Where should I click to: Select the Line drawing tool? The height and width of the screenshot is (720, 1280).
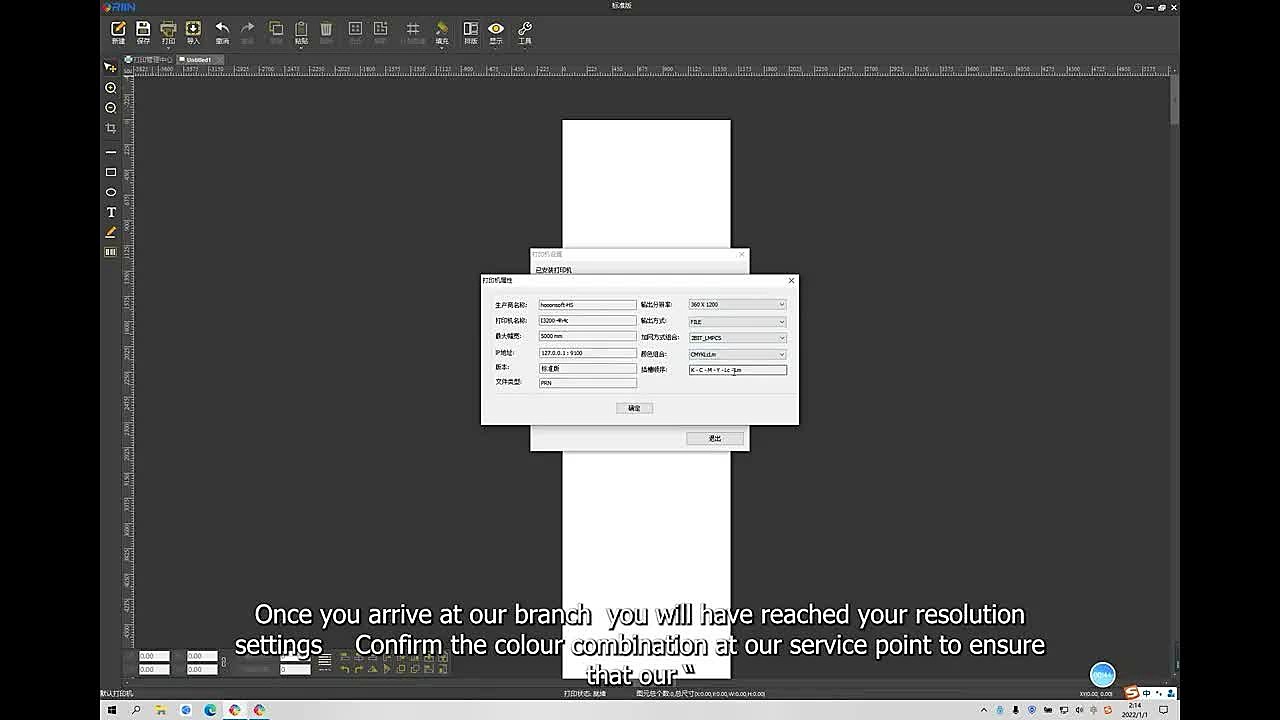(111, 152)
